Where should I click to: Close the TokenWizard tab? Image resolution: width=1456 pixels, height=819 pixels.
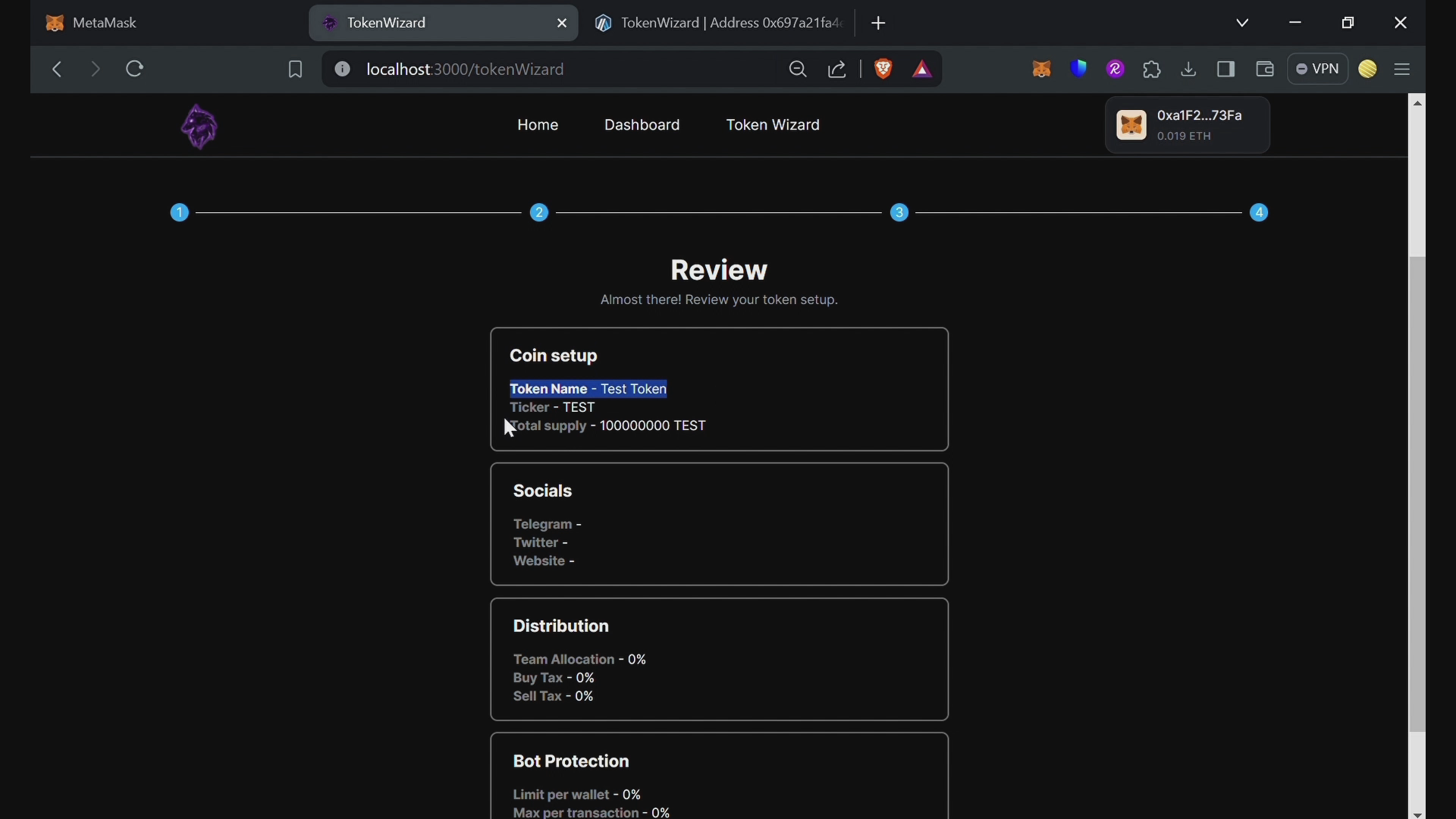coord(562,24)
